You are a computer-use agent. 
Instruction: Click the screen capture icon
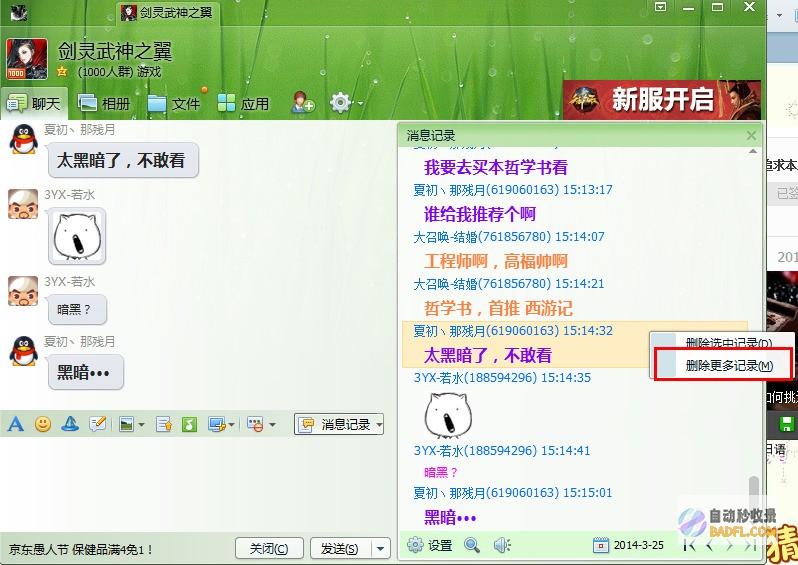217,424
